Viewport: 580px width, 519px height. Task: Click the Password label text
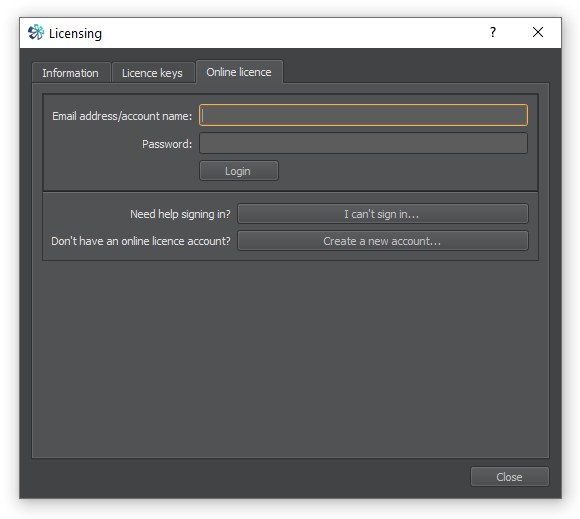pos(167,144)
